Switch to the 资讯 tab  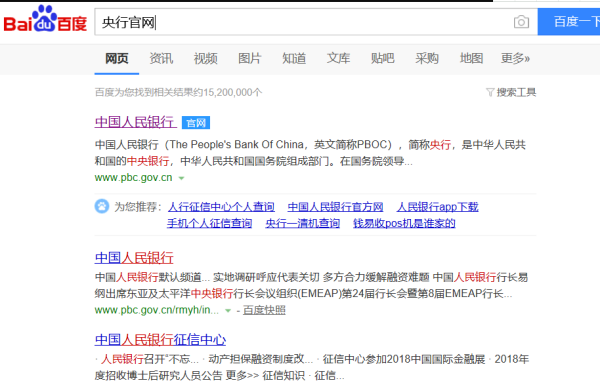tap(161, 59)
